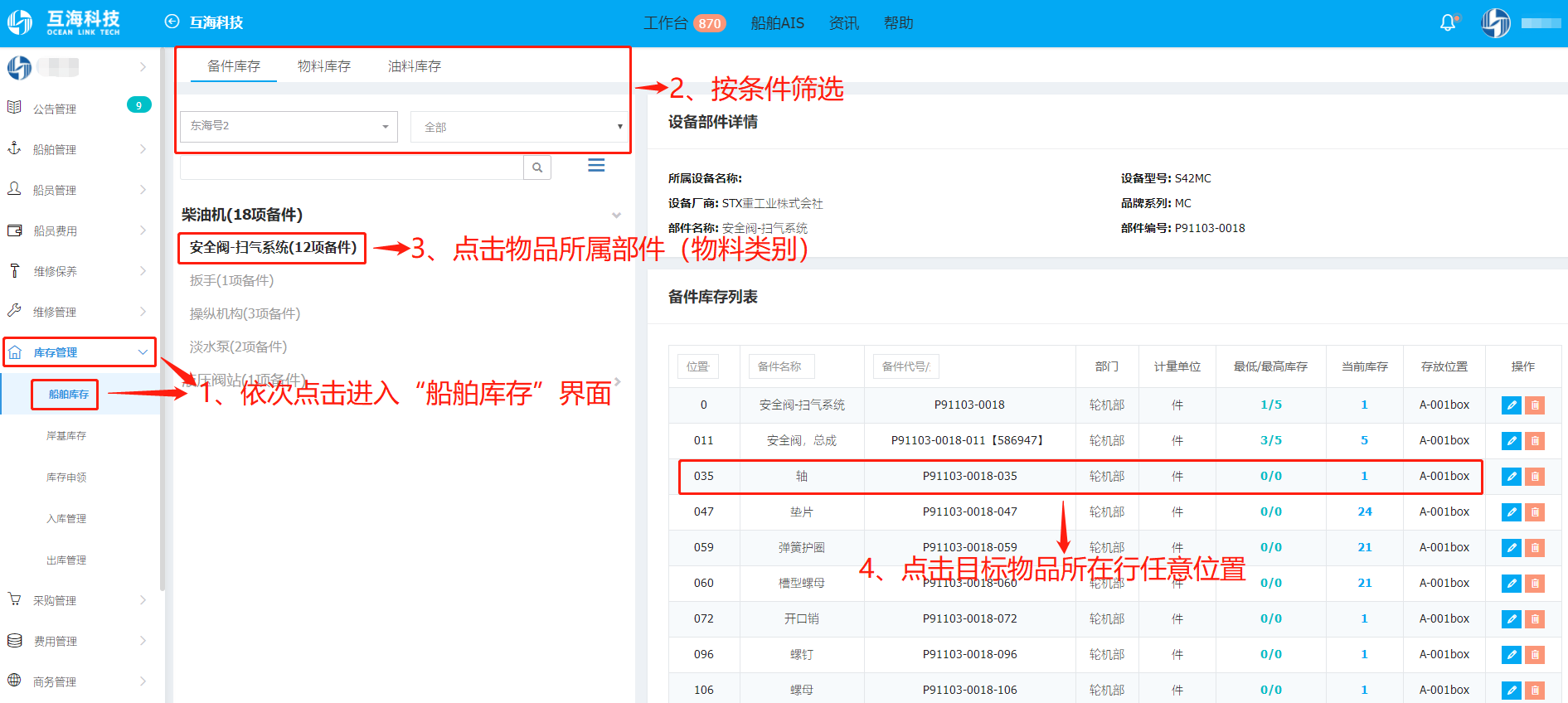
Task: Delete the 开口销 P91103-0018-072 row
Action: pyautogui.click(x=1535, y=619)
